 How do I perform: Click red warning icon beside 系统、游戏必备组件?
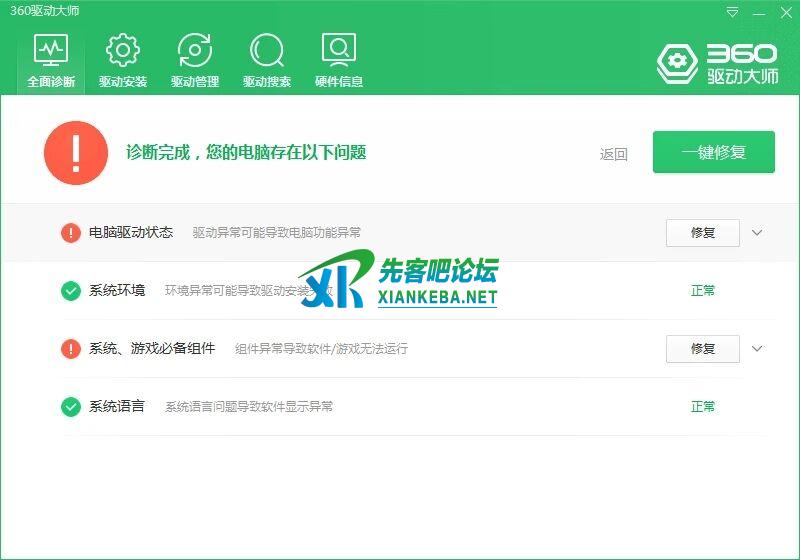coord(71,349)
